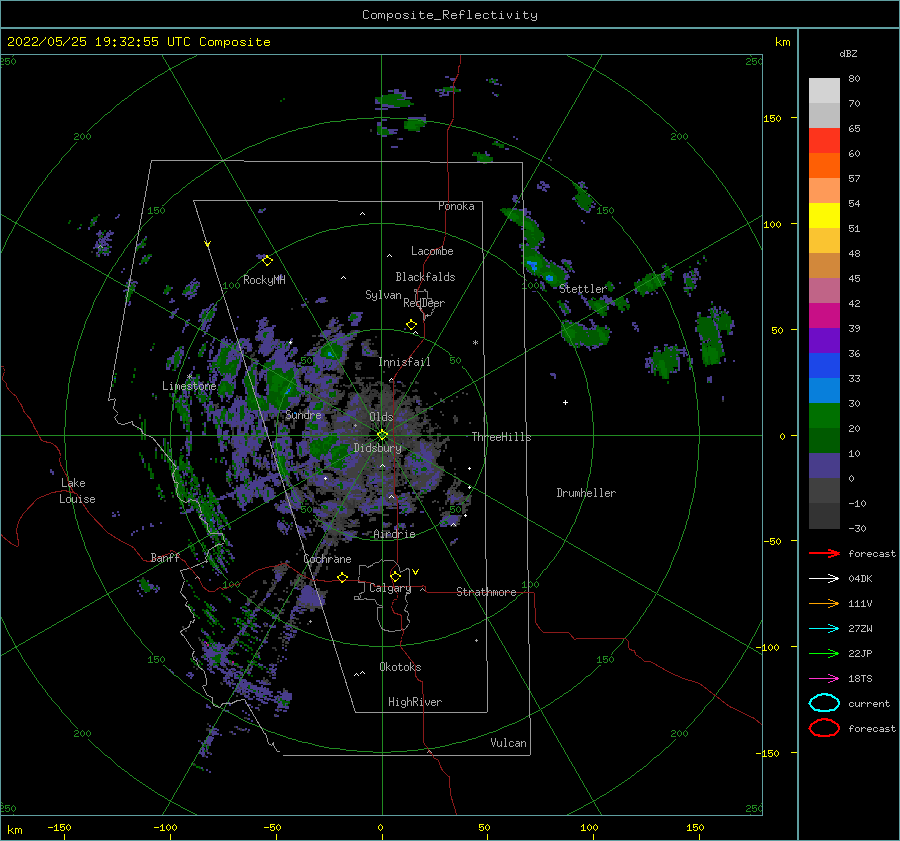Click the Composite_Reflectivity title
This screenshot has height=841, width=900.
pyautogui.click(x=449, y=15)
